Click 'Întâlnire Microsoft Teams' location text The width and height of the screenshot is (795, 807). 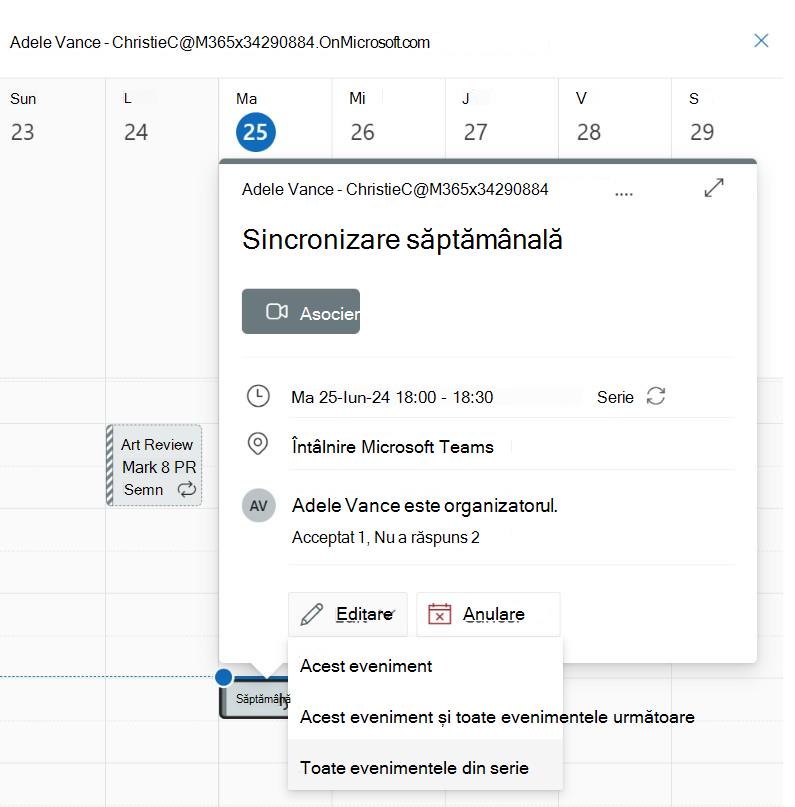[x=393, y=447]
